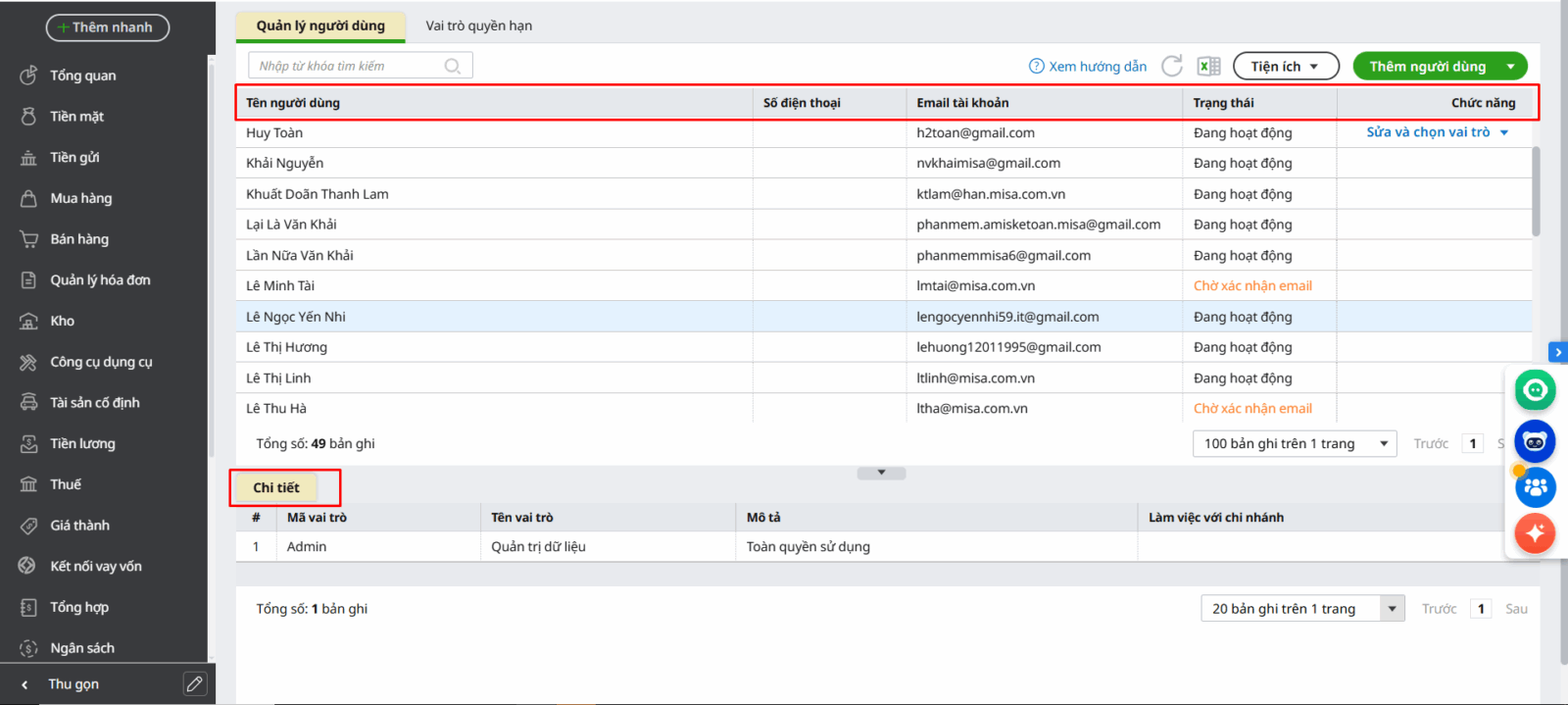The height and width of the screenshot is (705, 1568).
Task: Collapse the detail panel with the splitter arrow
Action: pos(881,473)
